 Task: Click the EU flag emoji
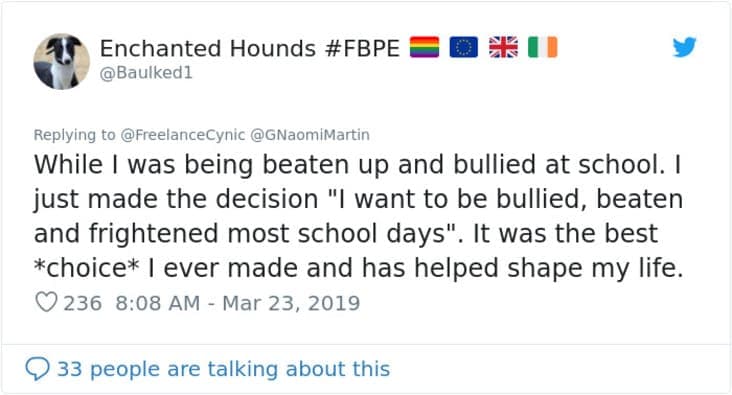(464, 47)
